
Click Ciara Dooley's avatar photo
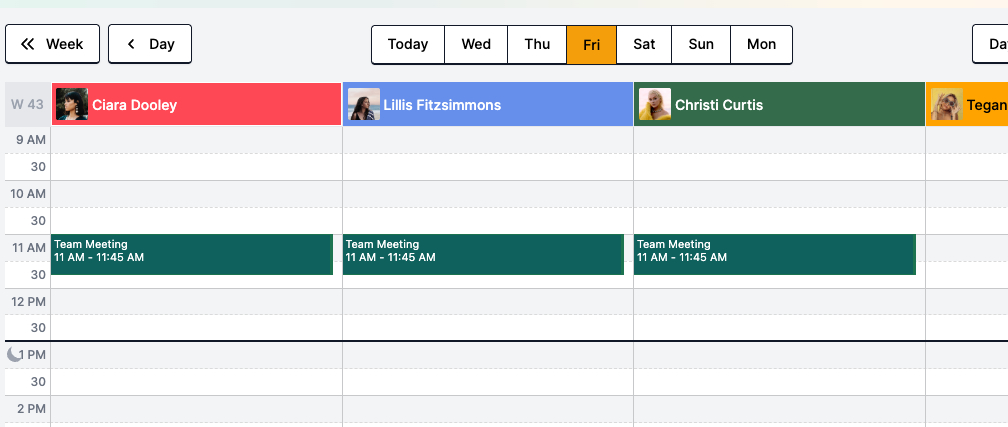(x=72, y=104)
